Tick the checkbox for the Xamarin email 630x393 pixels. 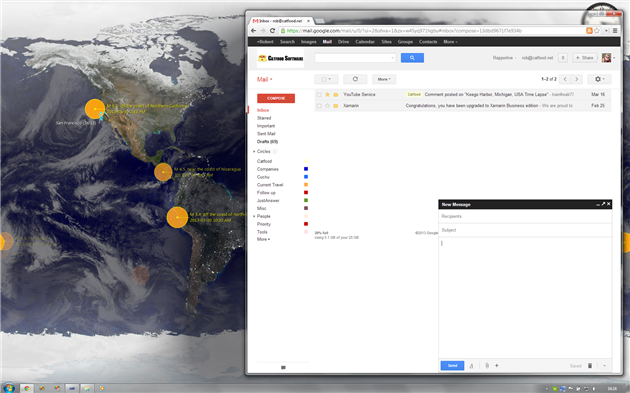pos(319,106)
